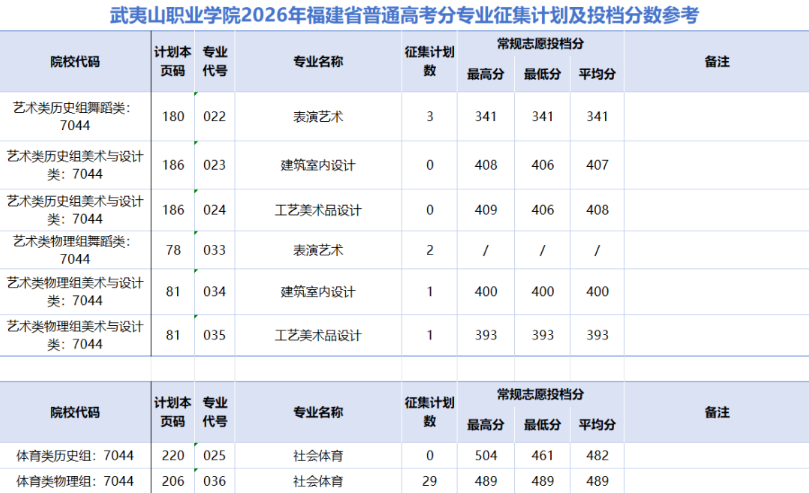Viewport: 809px width, 493px height.
Task: Select page number 186 in the 023 row
Action: pyautogui.click(x=173, y=165)
